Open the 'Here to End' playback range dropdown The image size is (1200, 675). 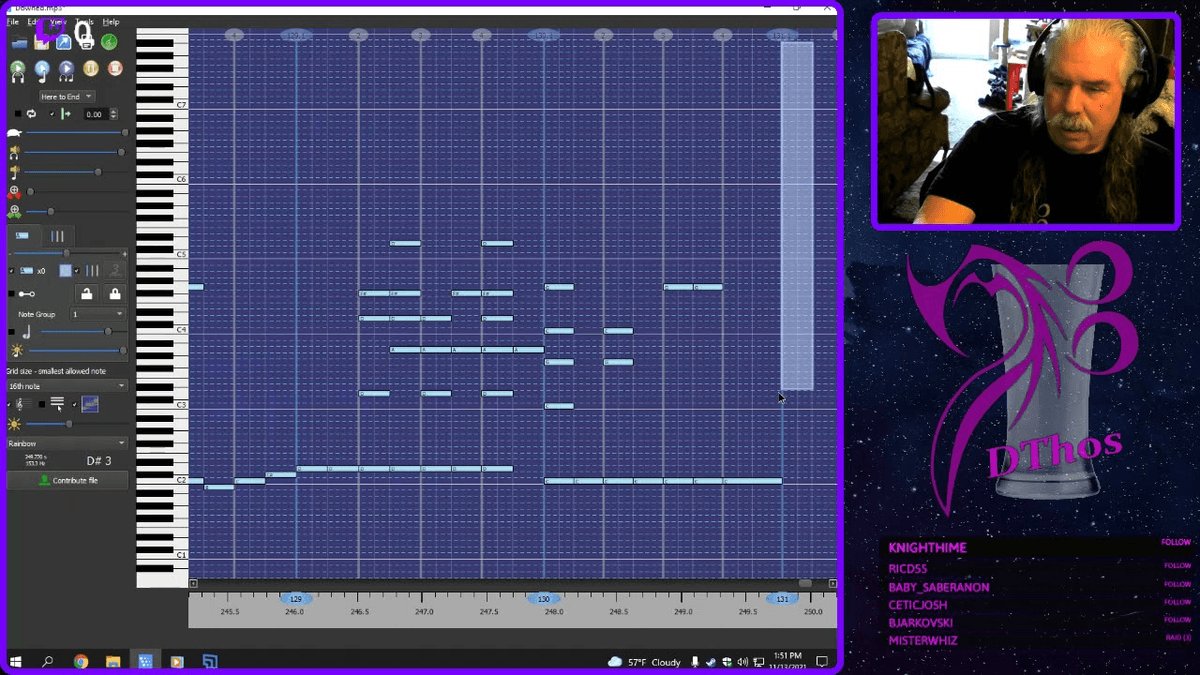point(67,96)
